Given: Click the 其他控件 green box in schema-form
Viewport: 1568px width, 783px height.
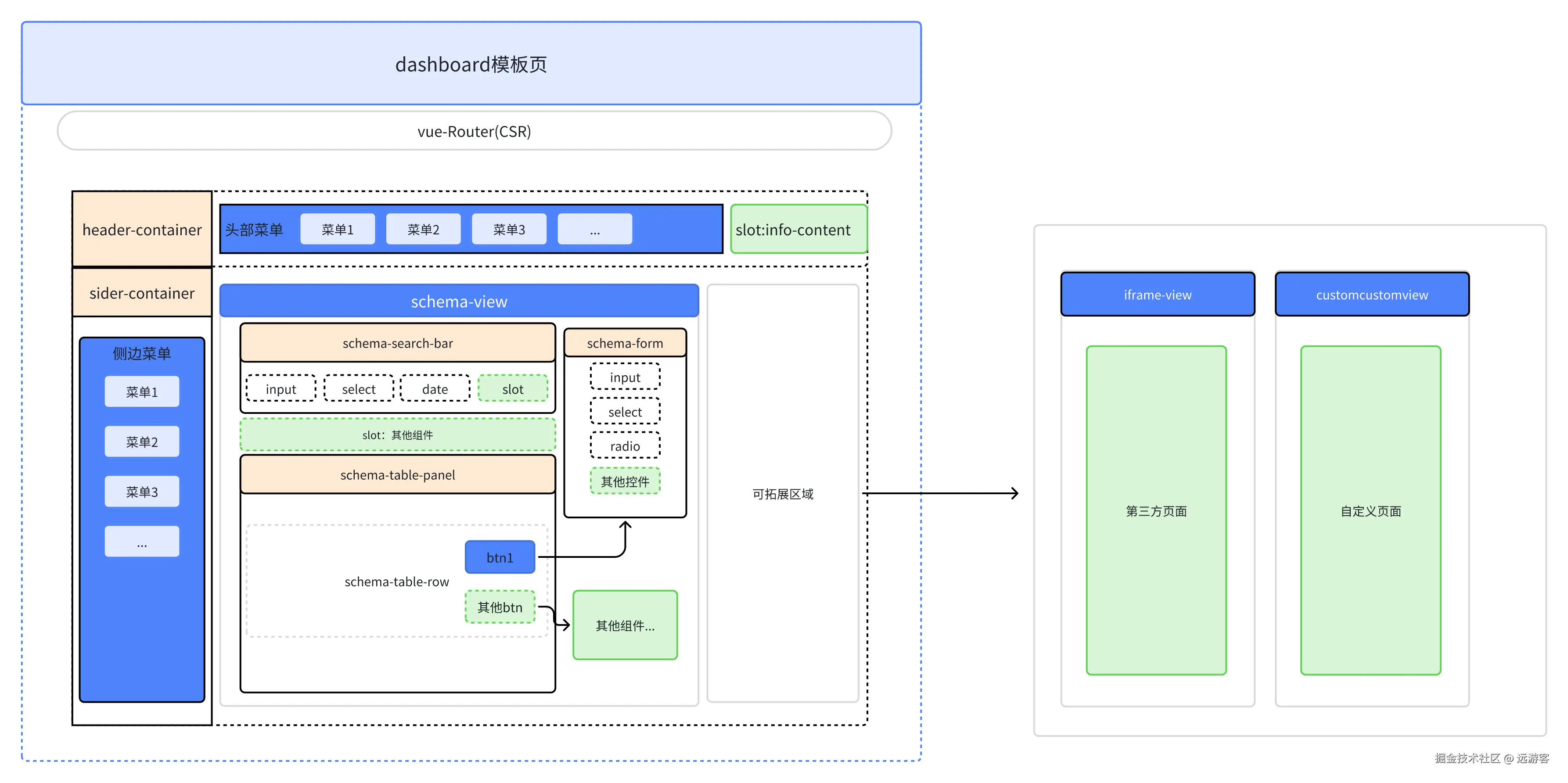Looking at the screenshot, I should coord(625,481).
